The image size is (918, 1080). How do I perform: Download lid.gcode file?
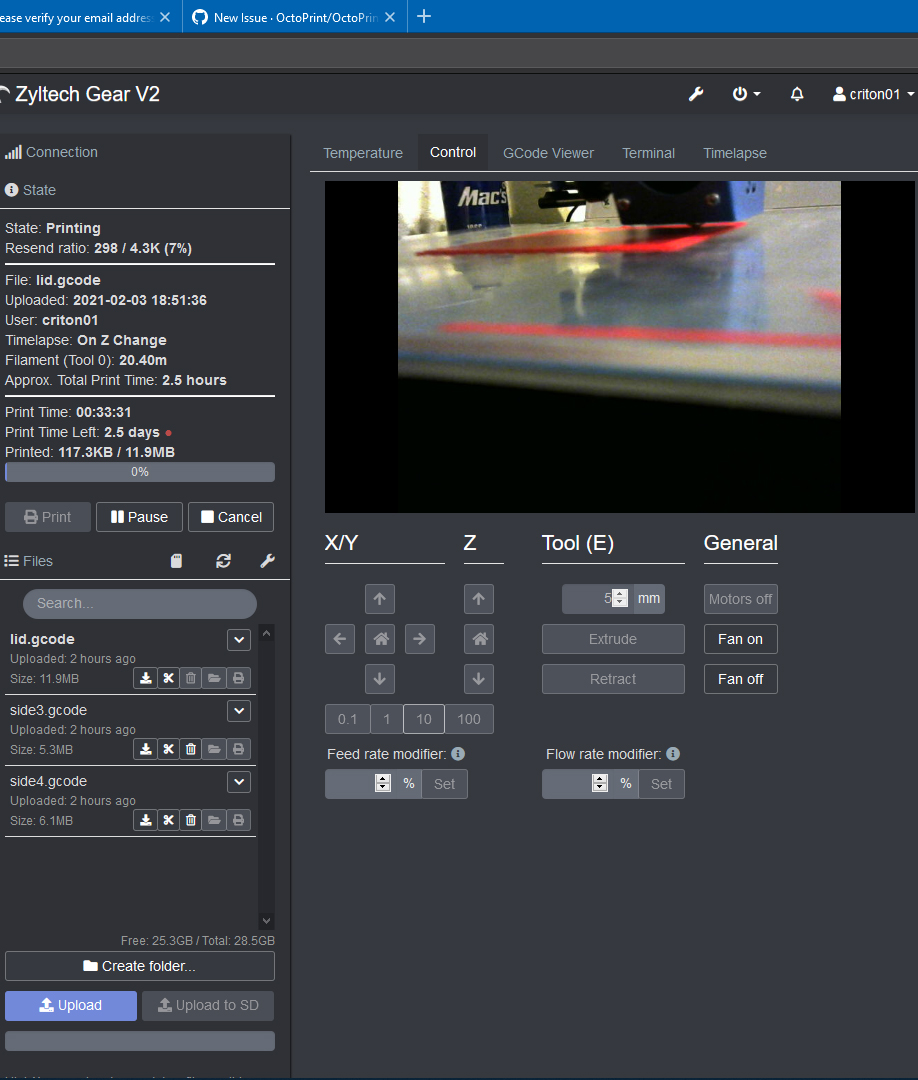145,678
